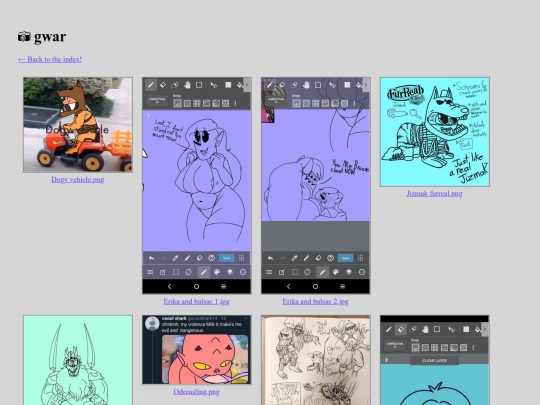View the sketchbook pencil drawings thumbnail
The image size is (540, 405).
point(316,360)
